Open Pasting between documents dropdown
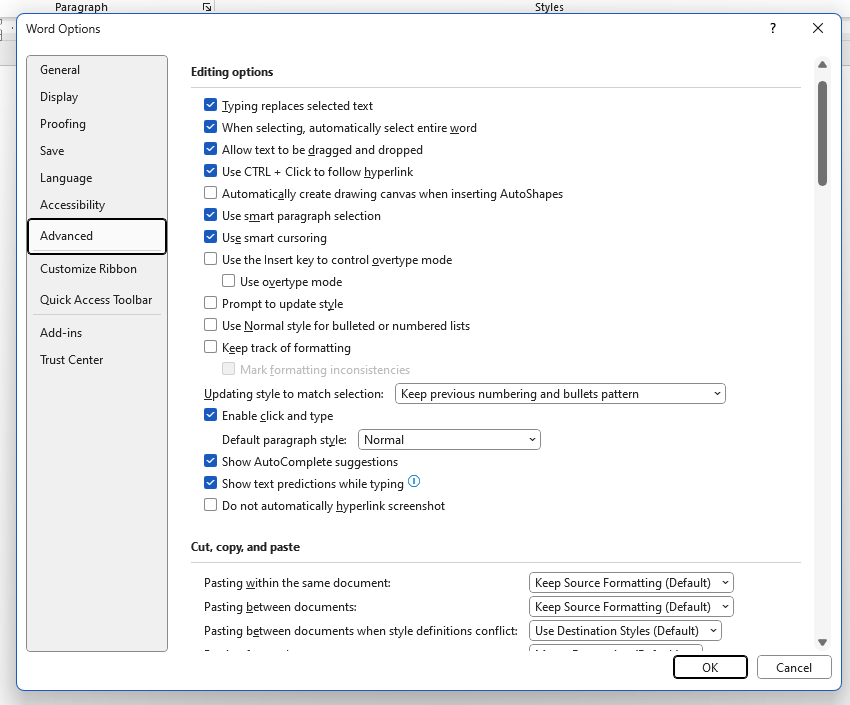This screenshot has height=705, width=850. (631, 606)
